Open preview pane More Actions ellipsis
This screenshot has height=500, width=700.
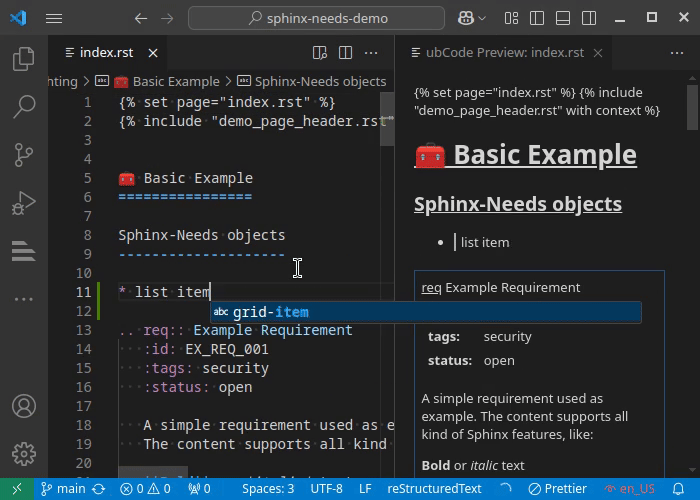pyautogui.click(x=677, y=53)
